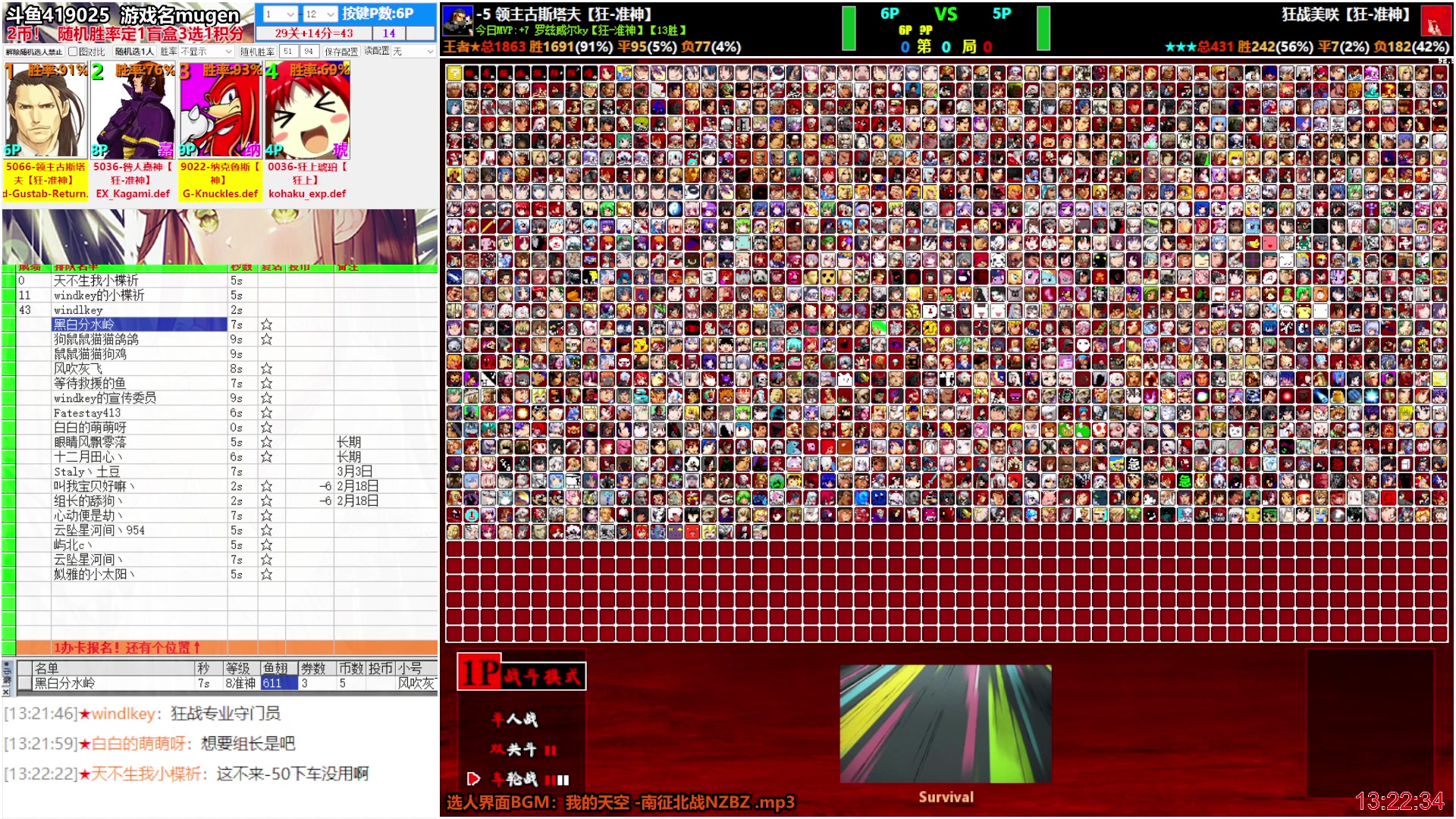1456x819 pixels.
Task: Click the purple 14 value field
Action: click(389, 33)
